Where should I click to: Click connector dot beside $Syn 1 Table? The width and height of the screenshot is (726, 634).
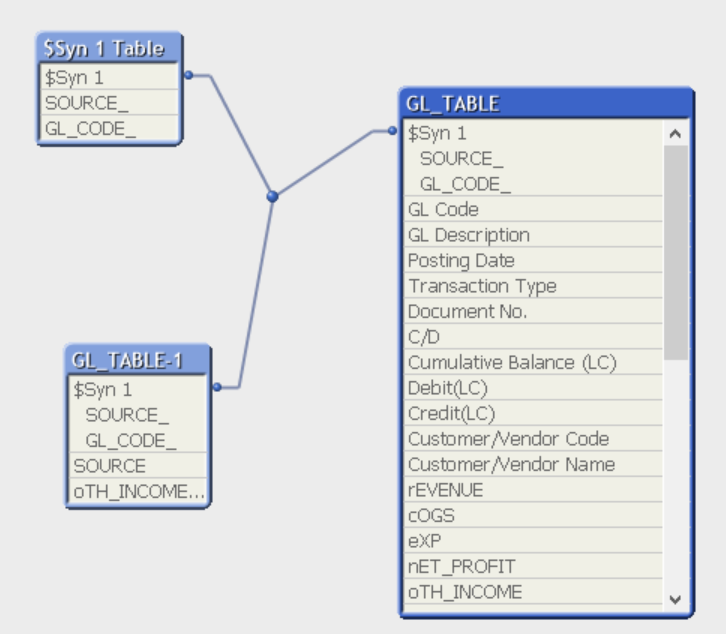188,75
